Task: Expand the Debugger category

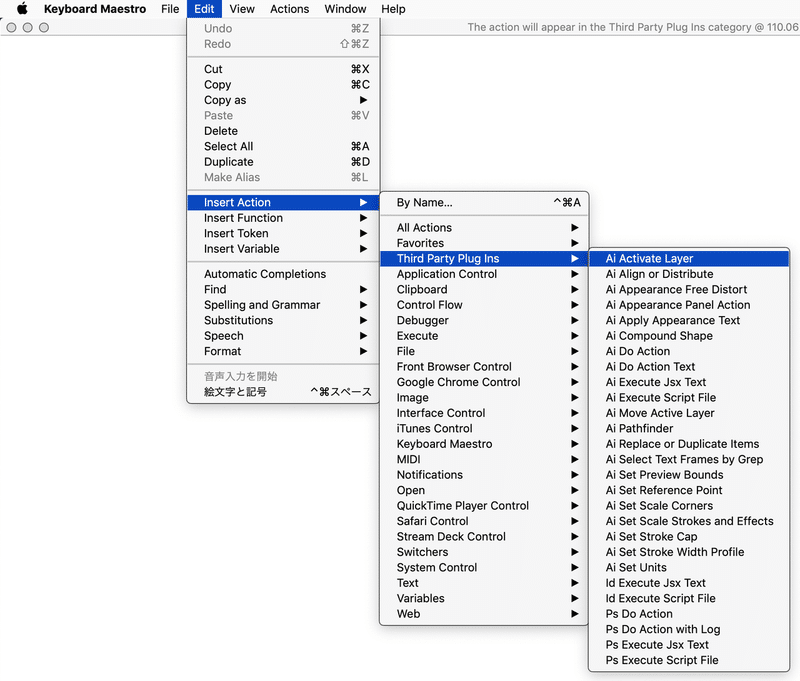Action: click(x=484, y=320)
